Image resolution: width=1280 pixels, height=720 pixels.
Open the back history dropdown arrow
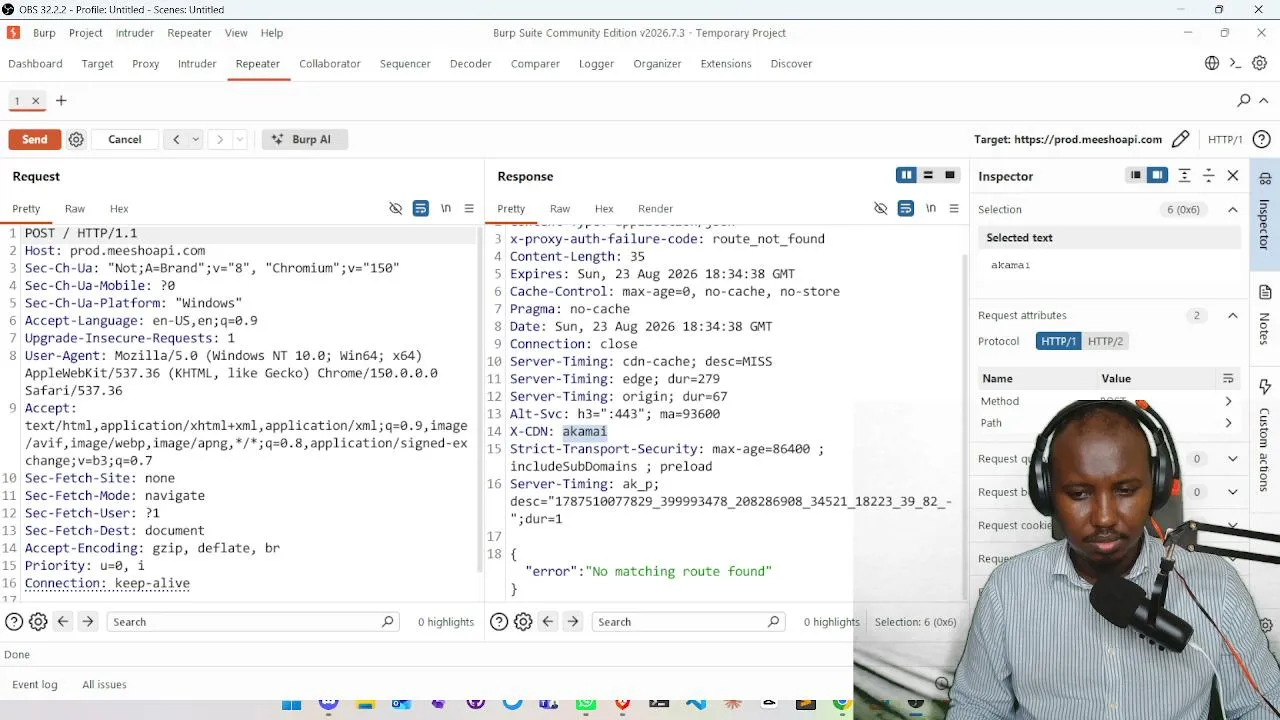(x=196, y=139)
